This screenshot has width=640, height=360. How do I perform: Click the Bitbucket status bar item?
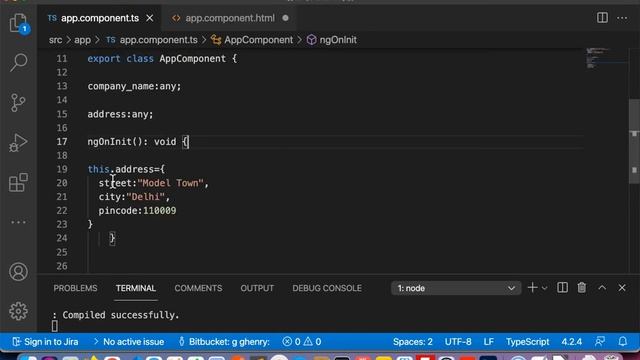[x=224, y=342]
